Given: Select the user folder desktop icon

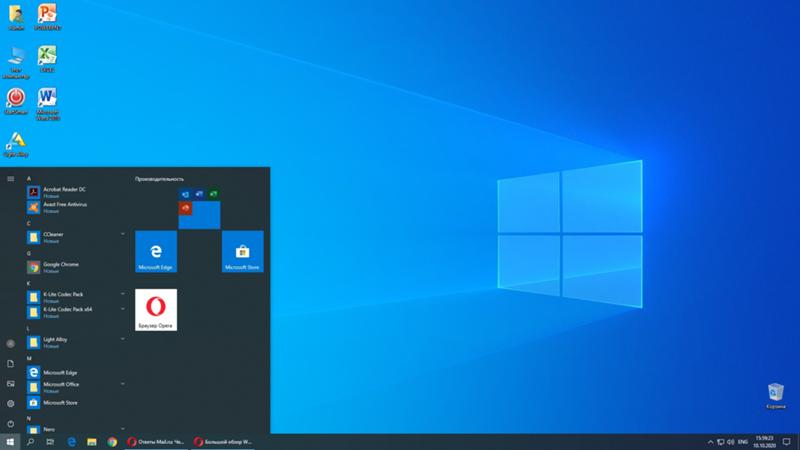Looking at the screenshot, I should (x=16, y=17).
